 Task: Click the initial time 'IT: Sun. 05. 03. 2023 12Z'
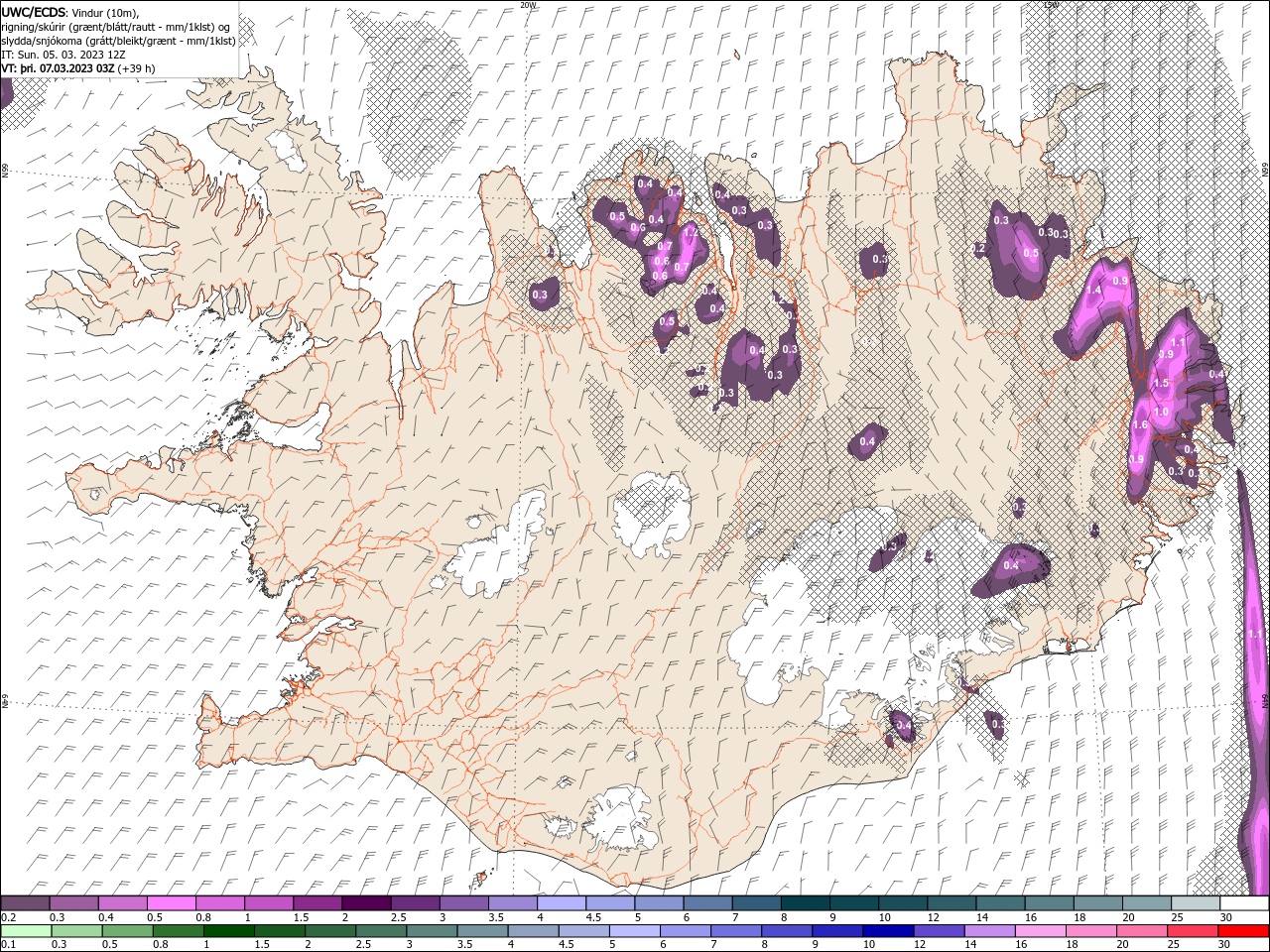62,55
